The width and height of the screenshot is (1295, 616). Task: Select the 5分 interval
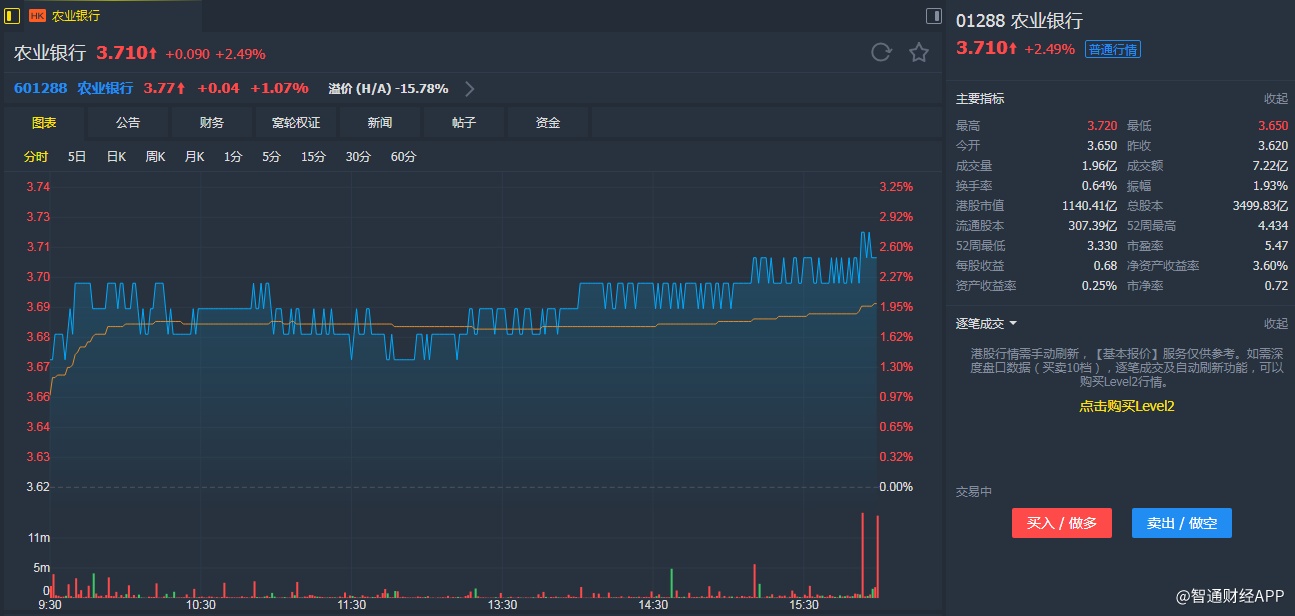pyautogui.click(x=272, y=157)
